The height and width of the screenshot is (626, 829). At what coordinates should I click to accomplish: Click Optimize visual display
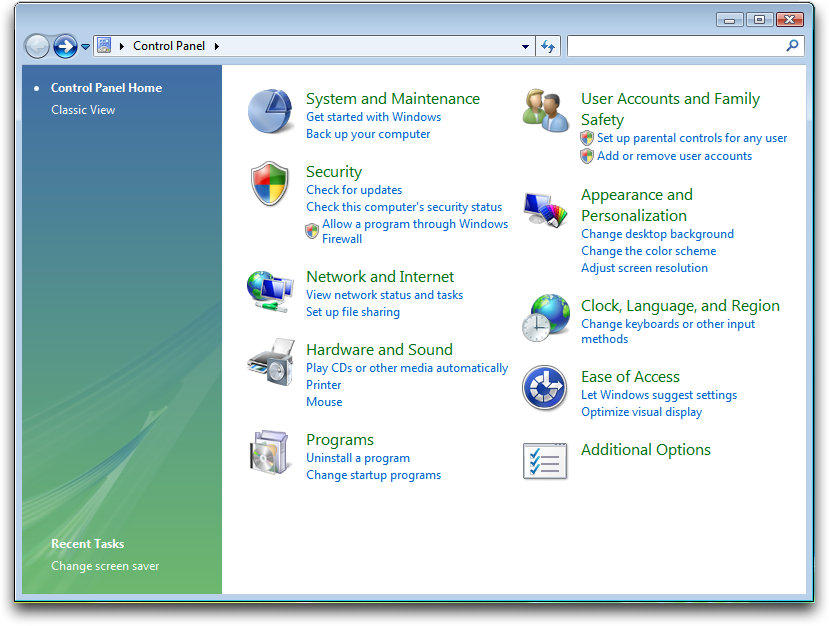(641, 412)
